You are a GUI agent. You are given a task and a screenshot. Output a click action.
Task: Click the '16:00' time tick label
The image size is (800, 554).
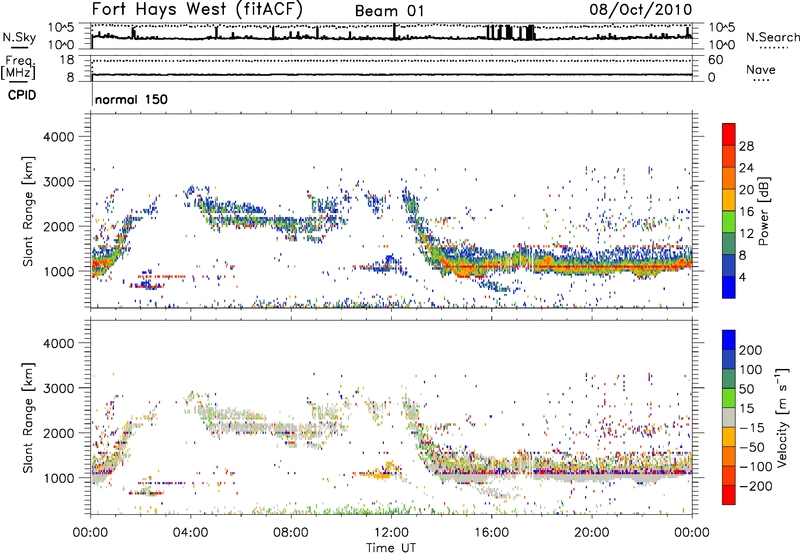coord(491,533)
